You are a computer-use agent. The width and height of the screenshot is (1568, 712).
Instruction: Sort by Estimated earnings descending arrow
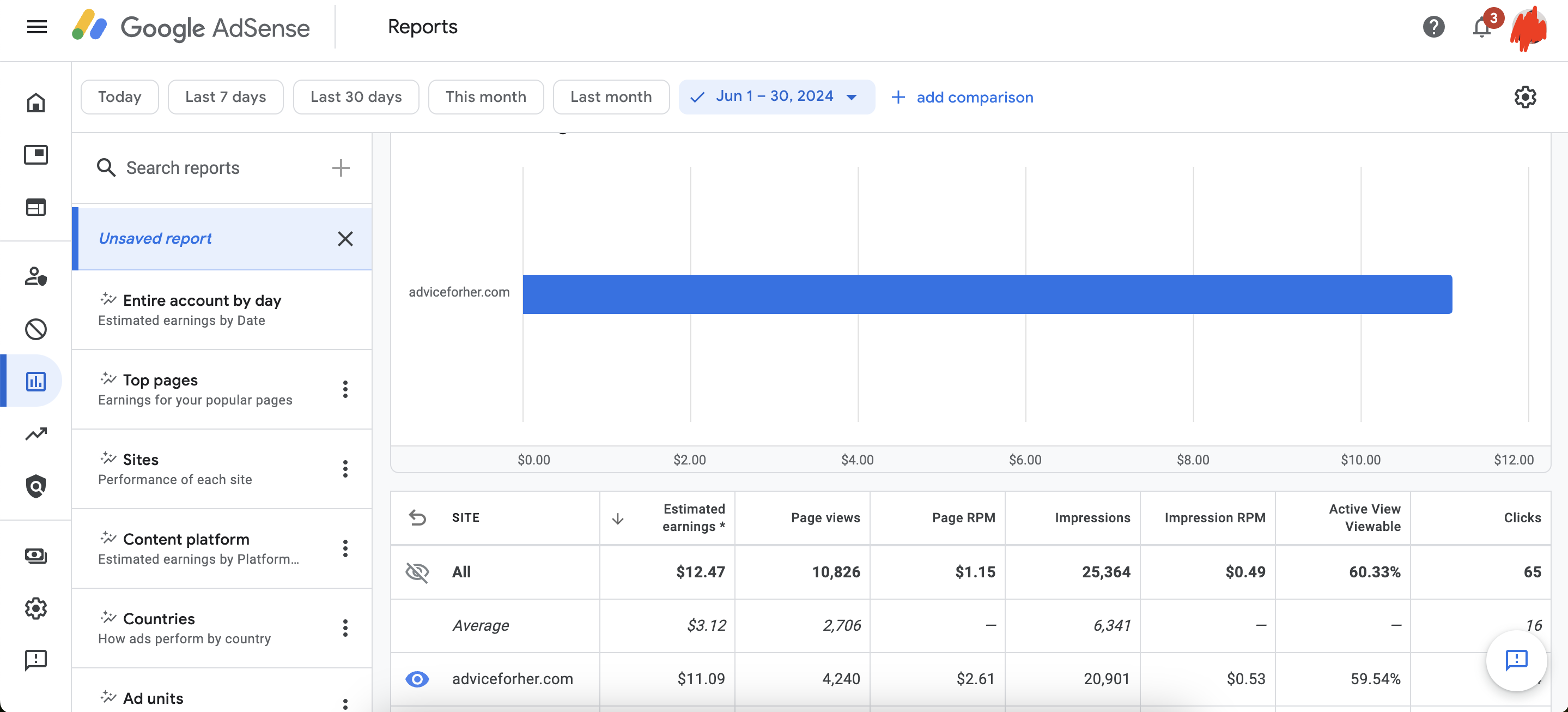(x=618, y=518)
